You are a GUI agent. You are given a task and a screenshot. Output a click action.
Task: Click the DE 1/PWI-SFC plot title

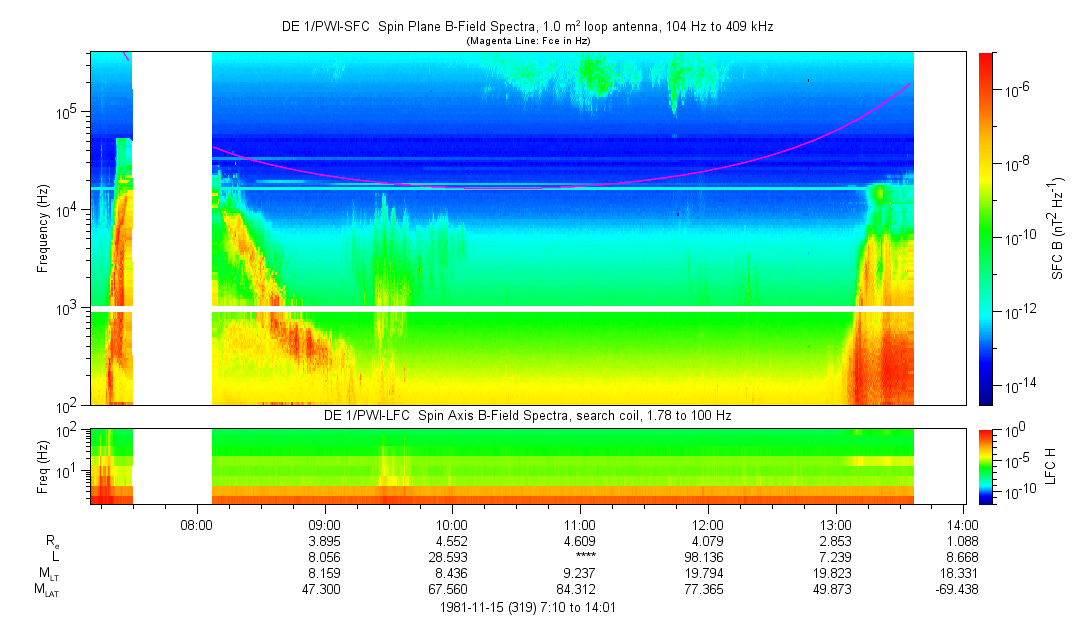click(526, 27)
